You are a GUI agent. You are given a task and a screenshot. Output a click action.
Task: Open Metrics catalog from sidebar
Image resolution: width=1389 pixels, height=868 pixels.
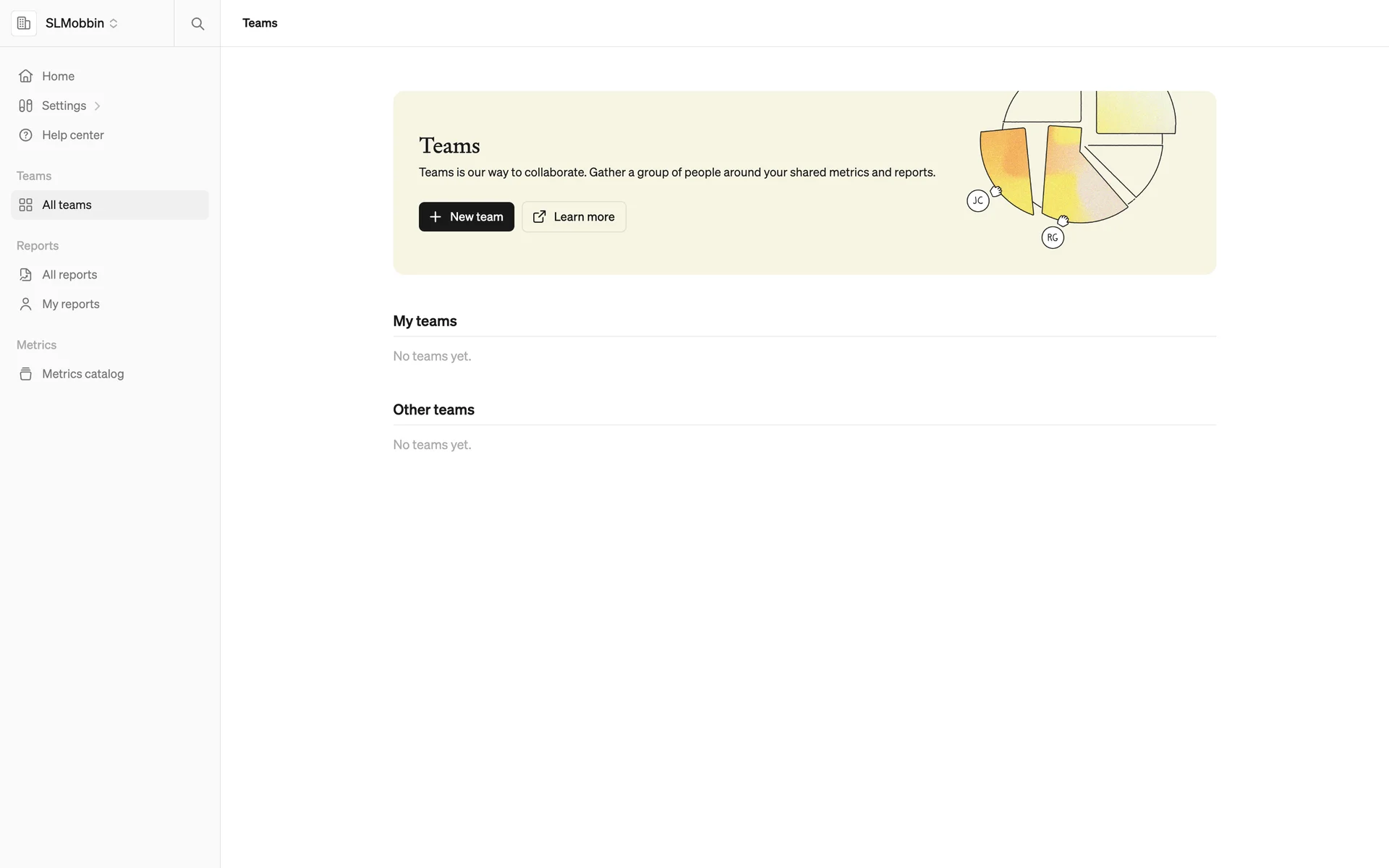tap(82, 374)
